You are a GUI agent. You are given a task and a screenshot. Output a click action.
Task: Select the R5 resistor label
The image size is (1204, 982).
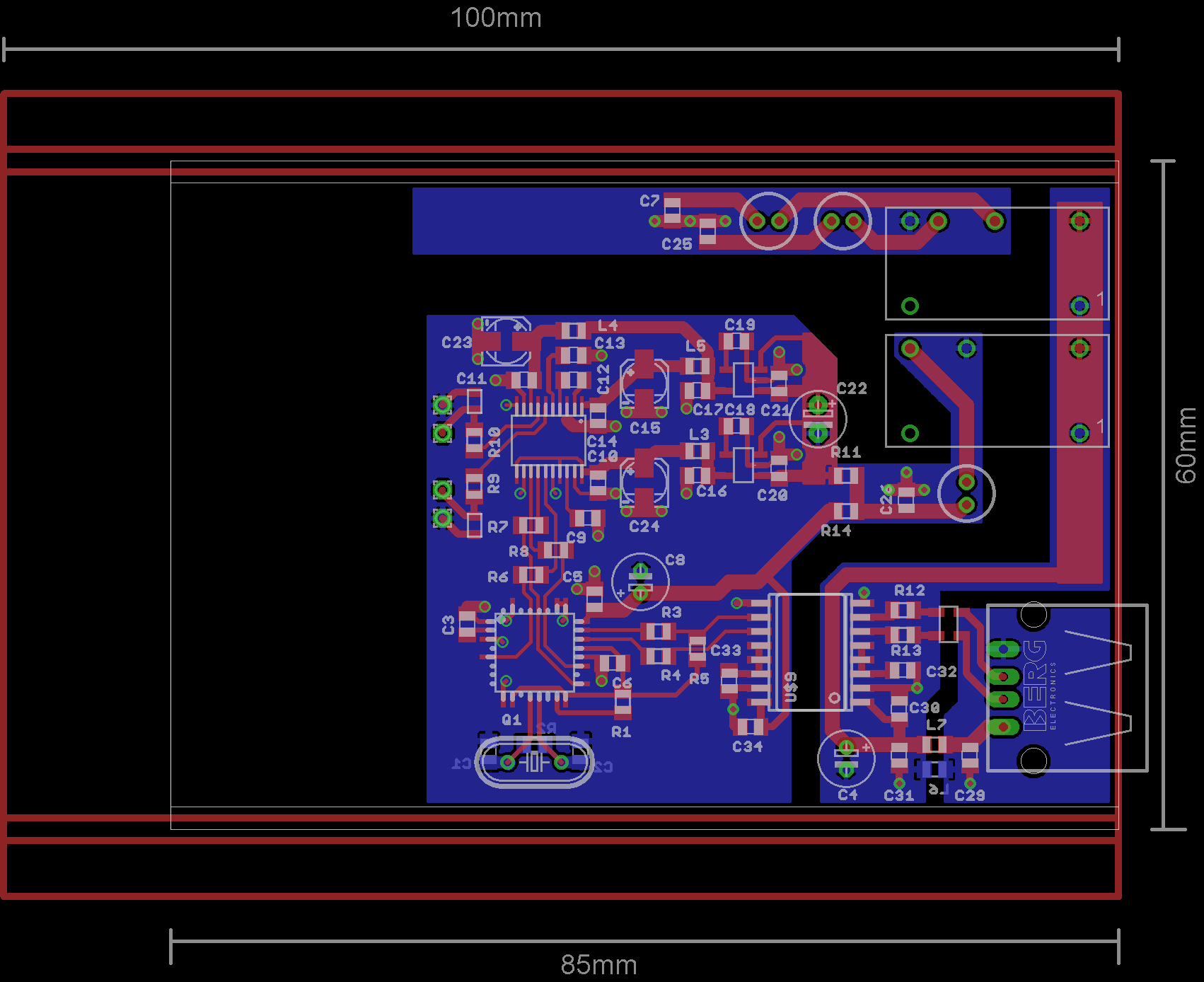pyautogui.click(x=699, y=678)
